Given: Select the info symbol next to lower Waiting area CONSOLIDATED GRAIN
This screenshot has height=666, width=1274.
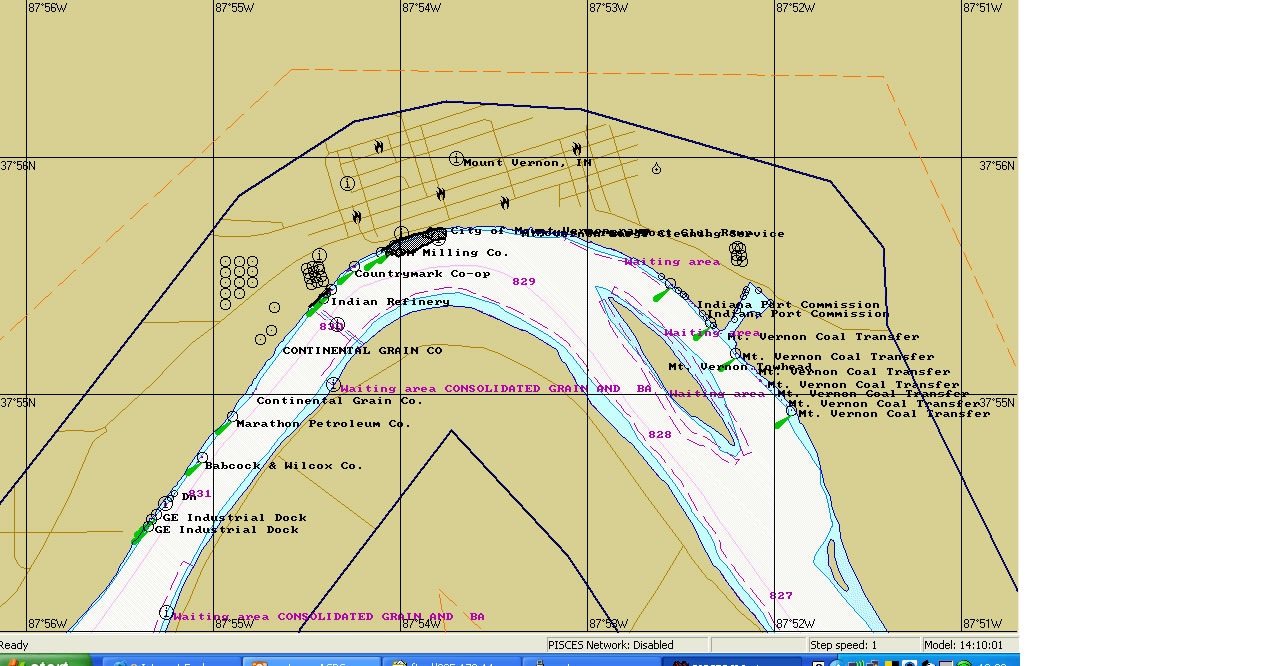Looking at the screenshot, I should tap(166, 612).
